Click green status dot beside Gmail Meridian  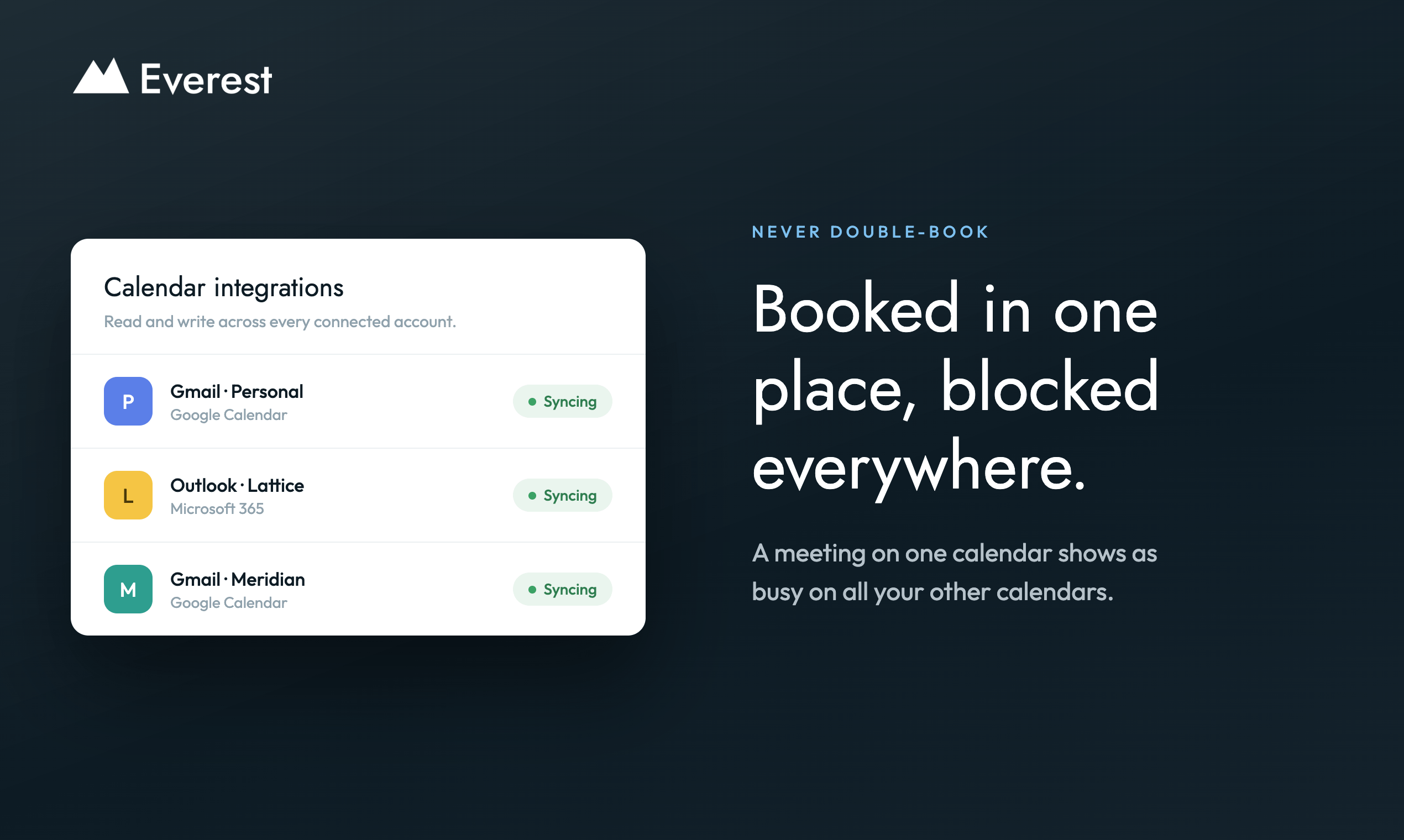(532, 590)
